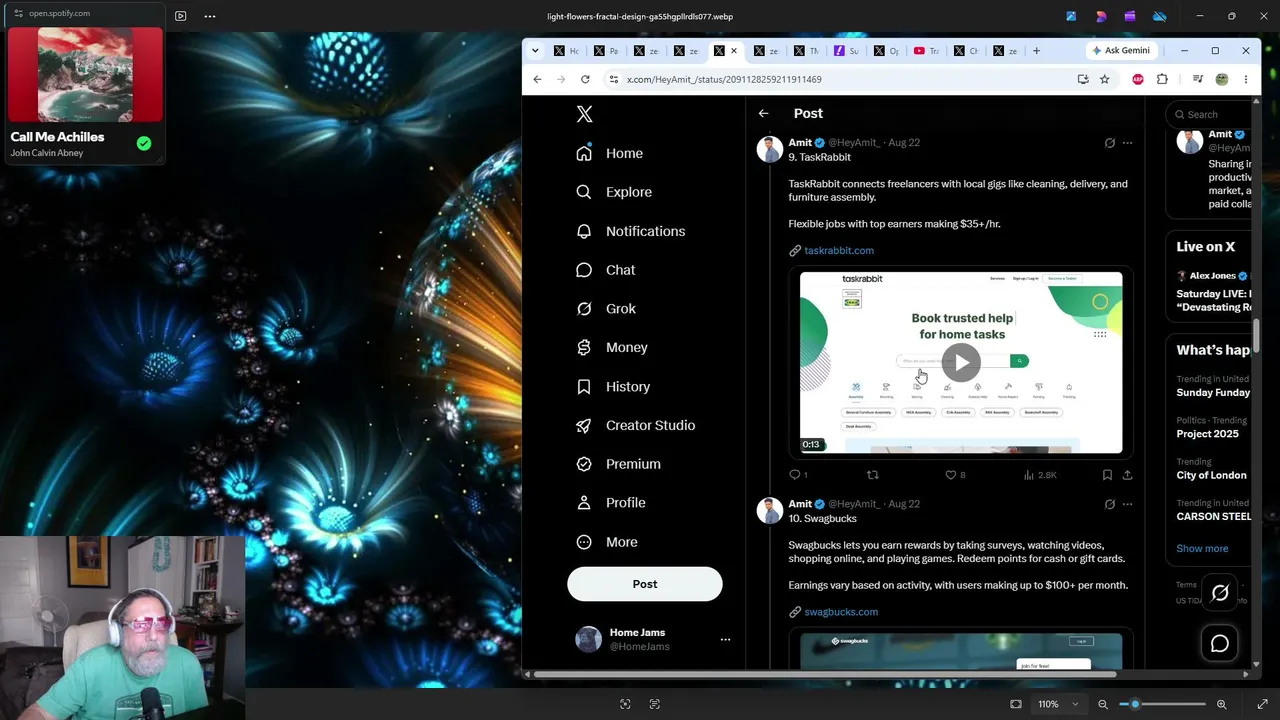1280x720 pixels.
Task: Open Grok icon in sidebar
Action: [x=584, y=309]
